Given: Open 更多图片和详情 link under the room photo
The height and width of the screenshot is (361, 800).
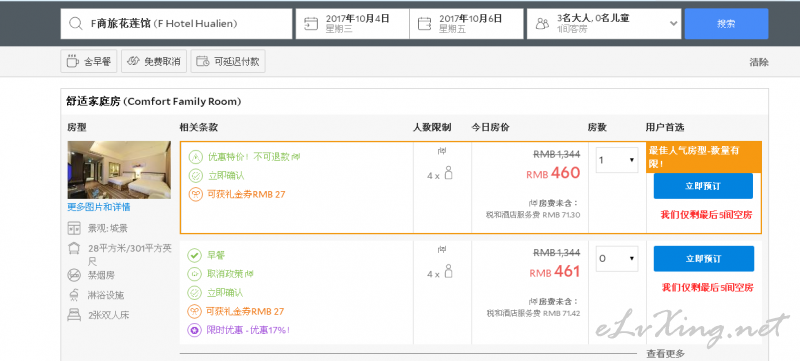Looking at the screenshot, I should click(98, 207).
